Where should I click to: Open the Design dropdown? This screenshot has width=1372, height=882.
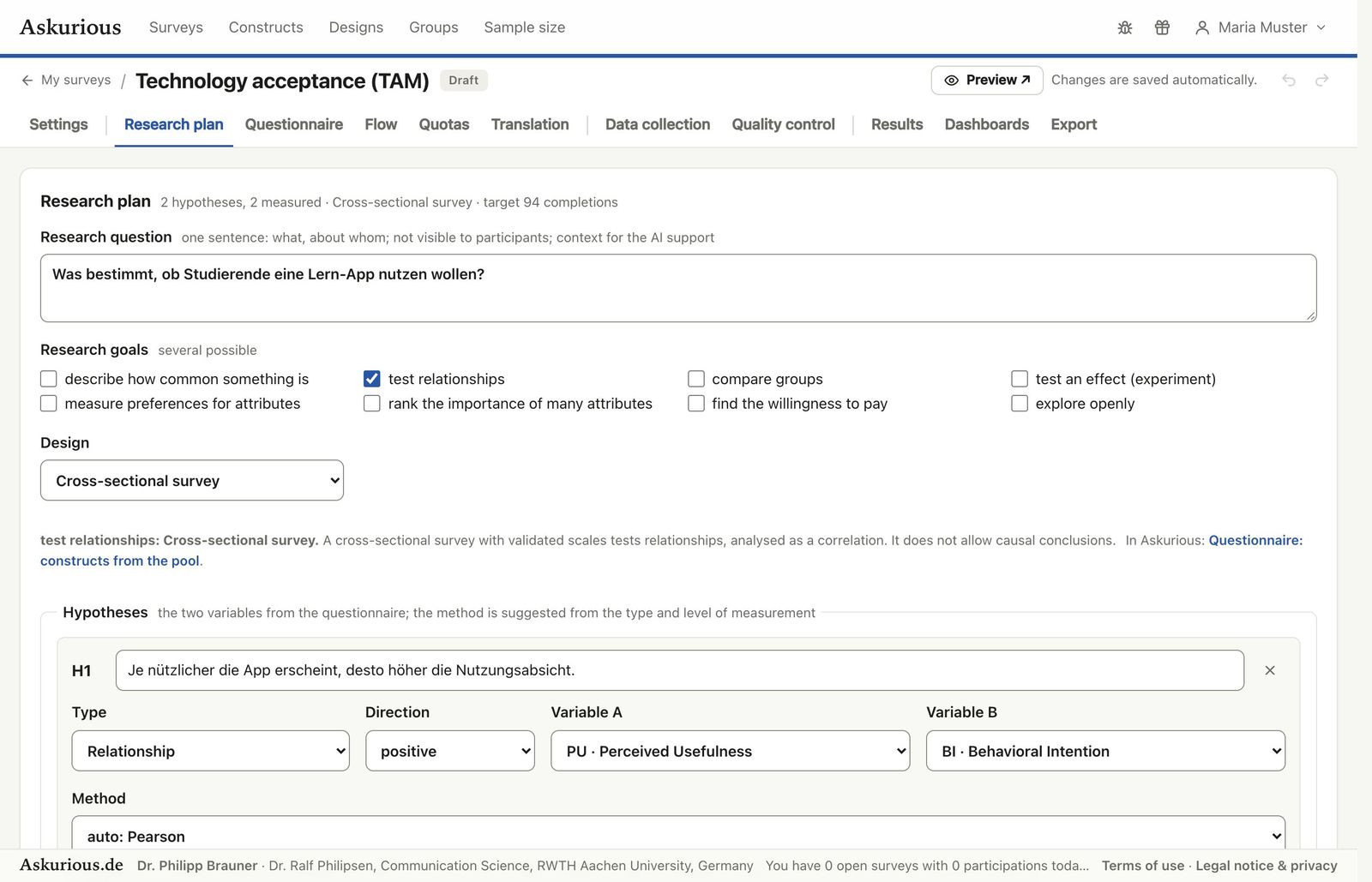pos(192,481)
